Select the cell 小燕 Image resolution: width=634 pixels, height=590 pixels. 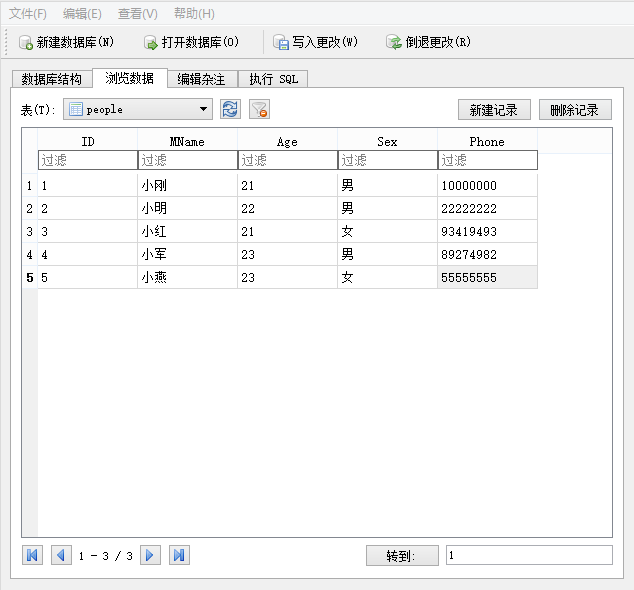(x=188, y=277)
